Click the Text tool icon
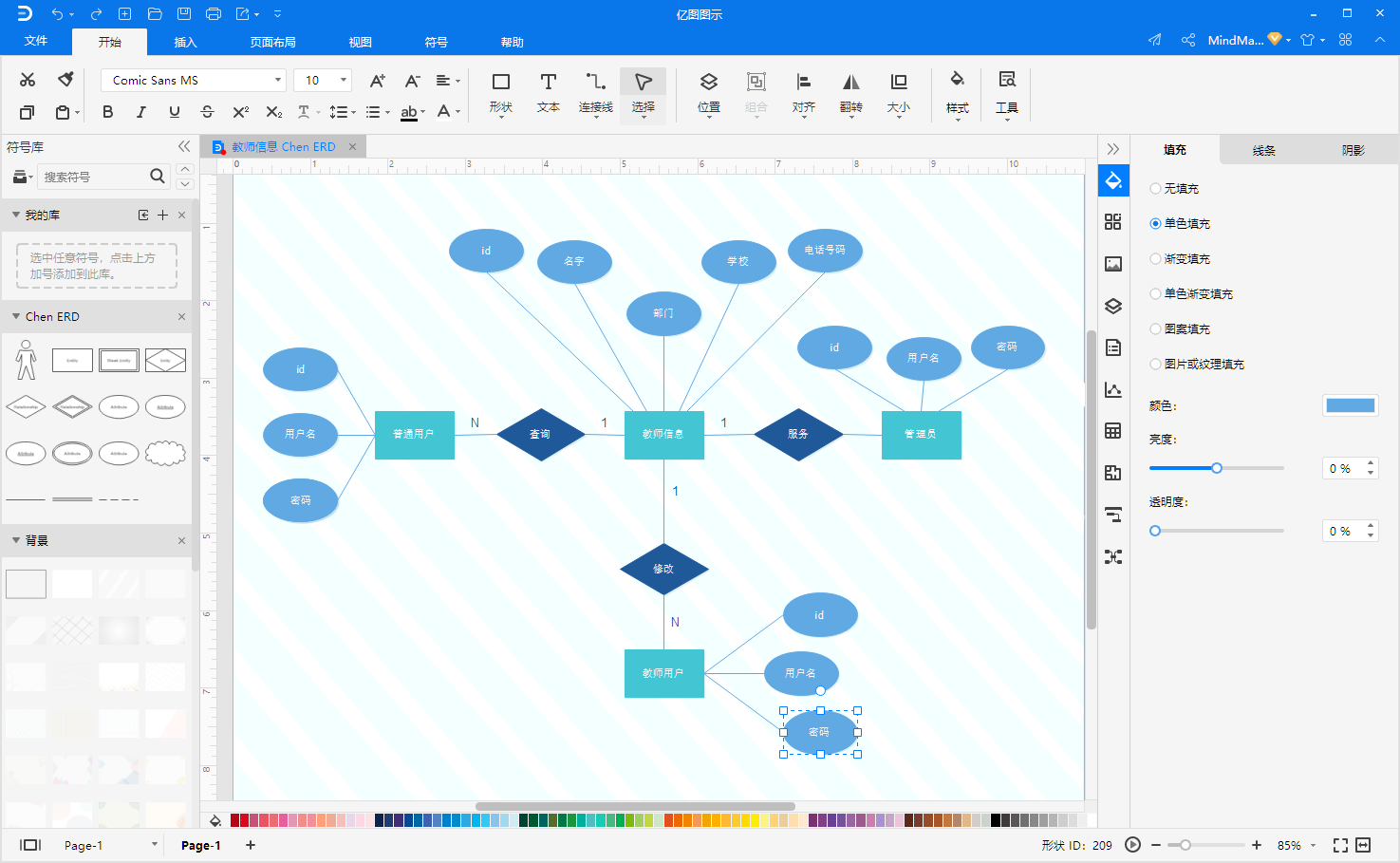 pos(548,92)
